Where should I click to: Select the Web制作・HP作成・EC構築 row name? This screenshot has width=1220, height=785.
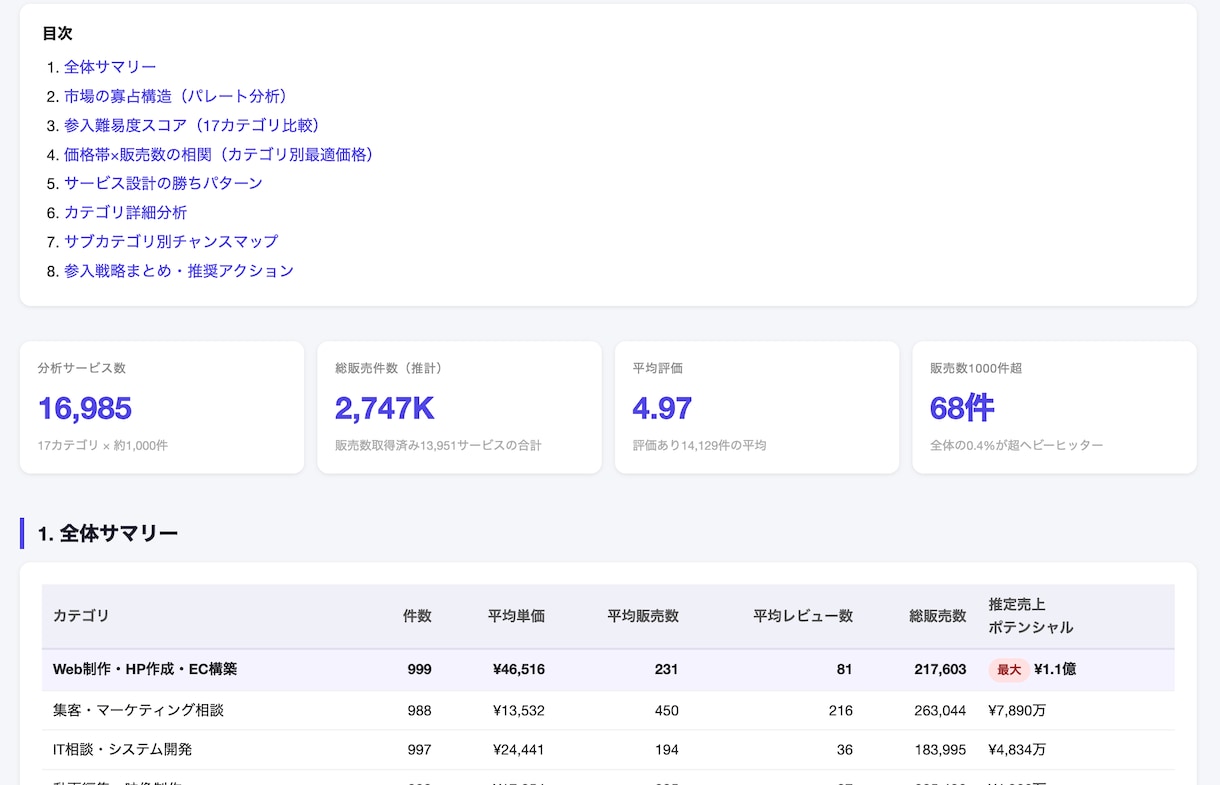[145, 670]
